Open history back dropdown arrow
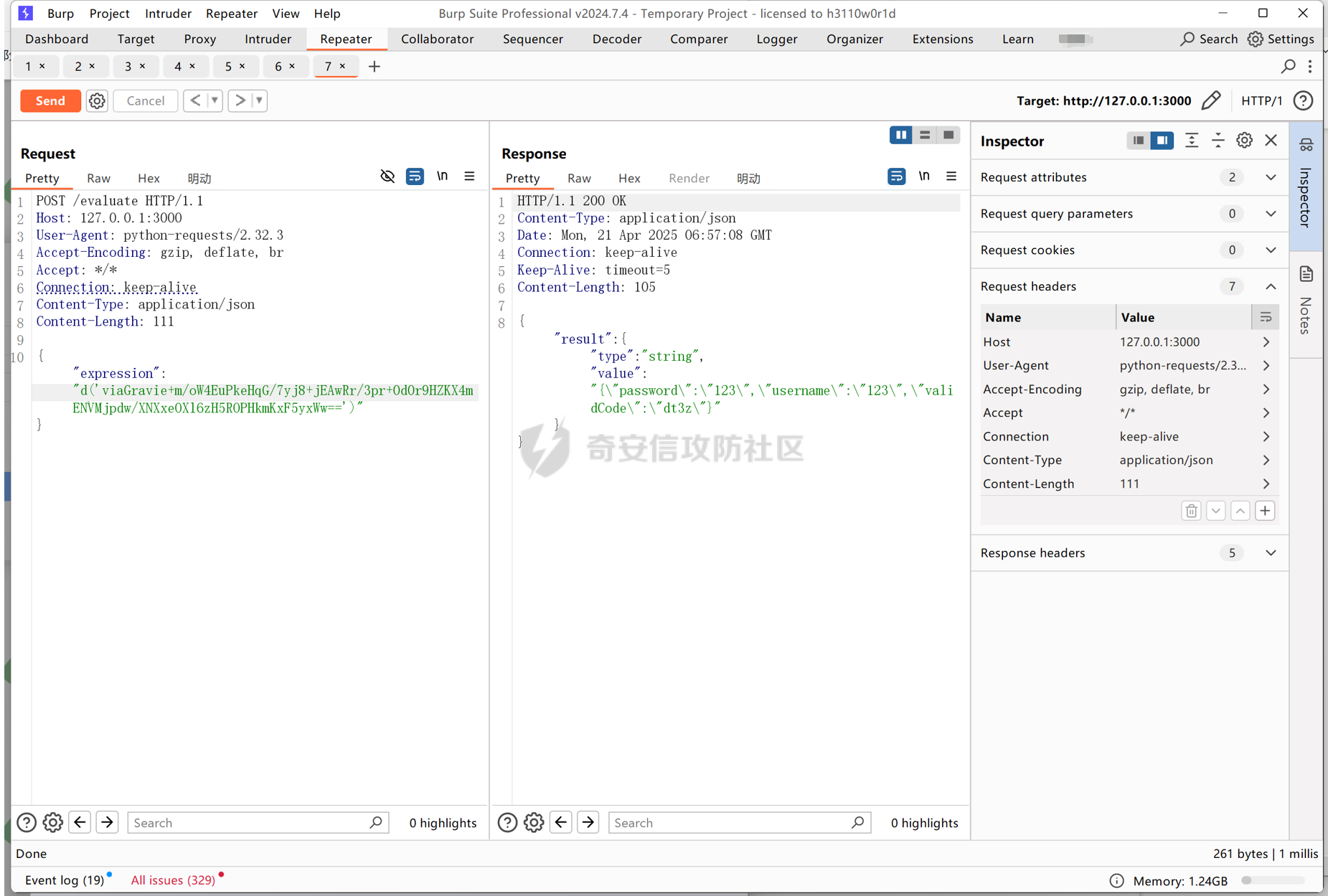This screenshot has height=896, width=1328. 215,101
